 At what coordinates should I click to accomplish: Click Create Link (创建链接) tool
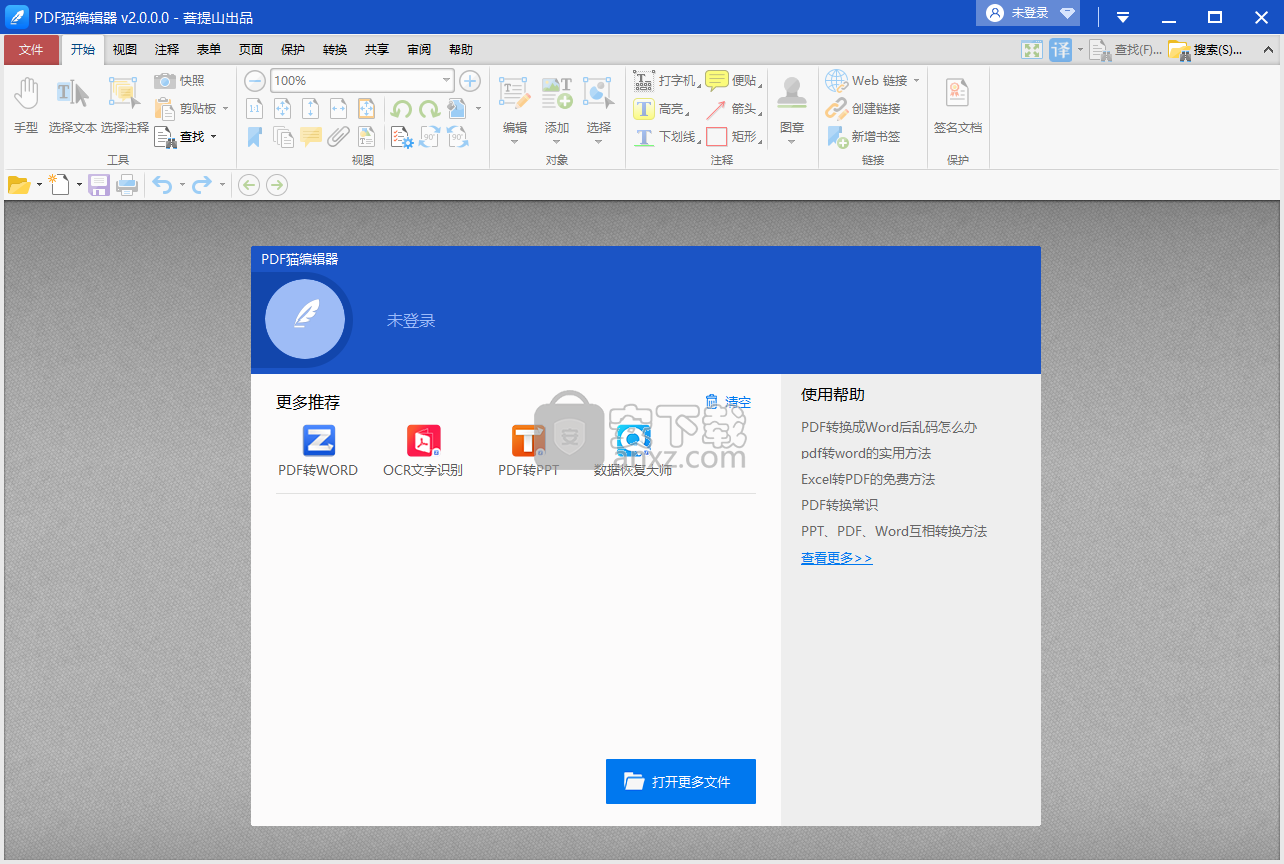863,109
